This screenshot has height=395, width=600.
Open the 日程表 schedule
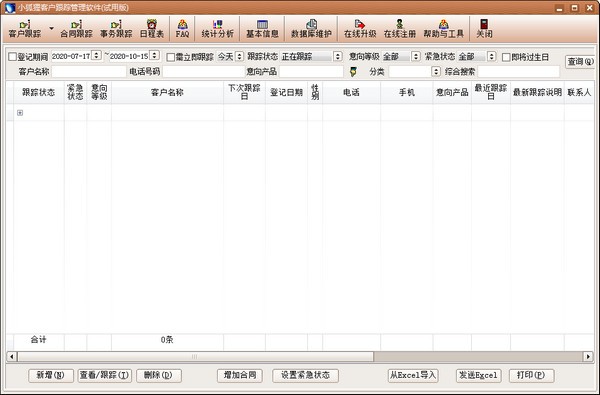pyautogui.click(x=152, y=29)
